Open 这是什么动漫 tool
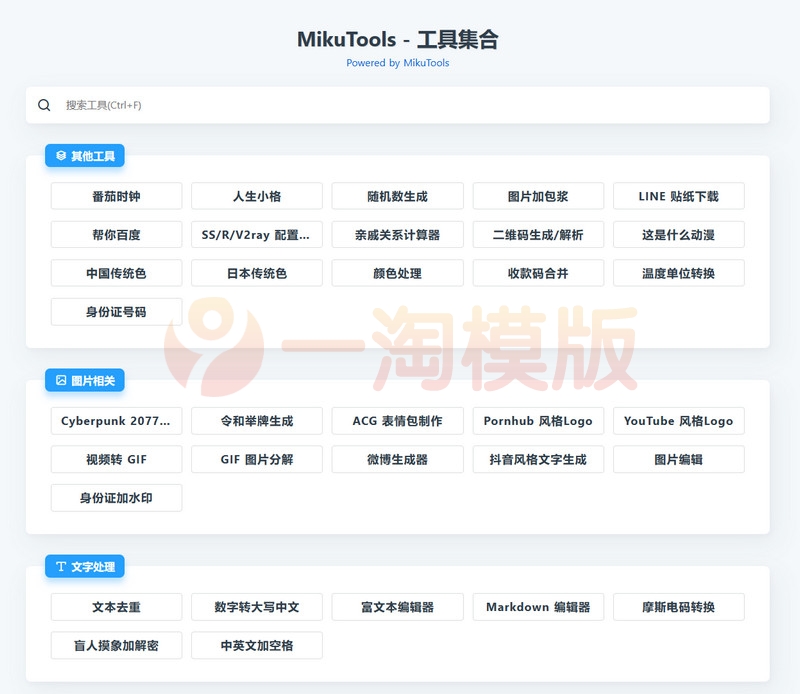 pyautogui.click(x=679, y=235)
